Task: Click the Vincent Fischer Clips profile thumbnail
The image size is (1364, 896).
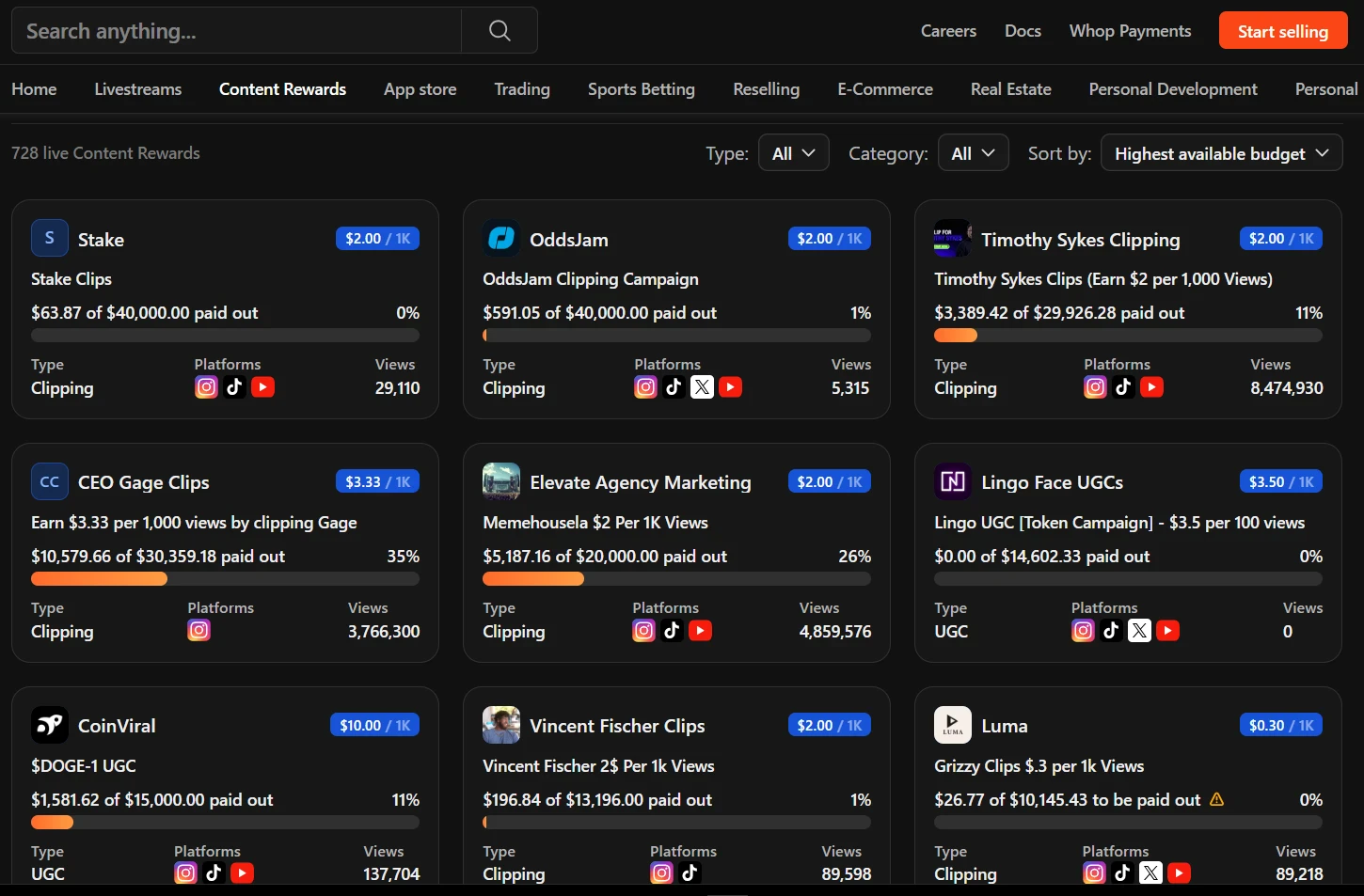Action: tap(501, 726)
